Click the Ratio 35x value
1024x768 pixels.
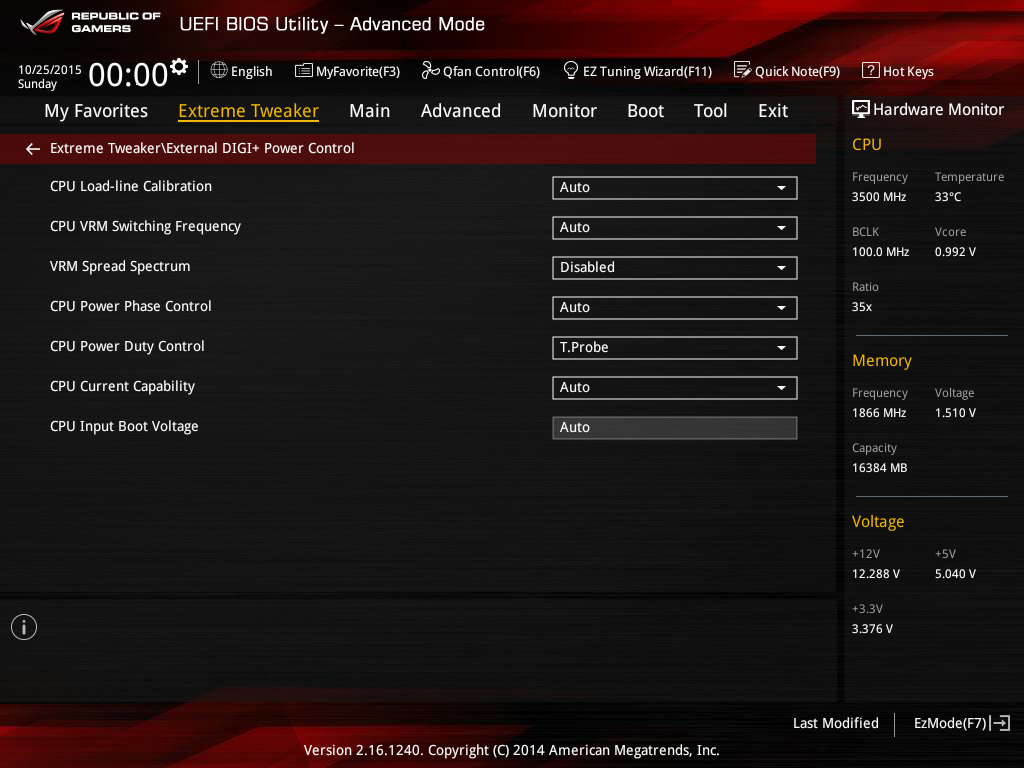(x=861, y=307)
